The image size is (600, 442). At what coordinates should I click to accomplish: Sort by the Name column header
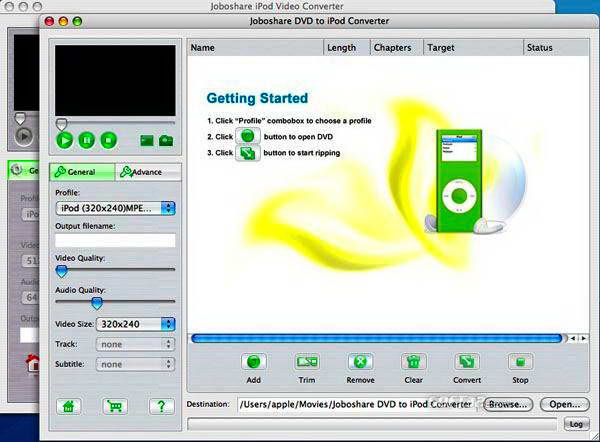click(256, 48)
